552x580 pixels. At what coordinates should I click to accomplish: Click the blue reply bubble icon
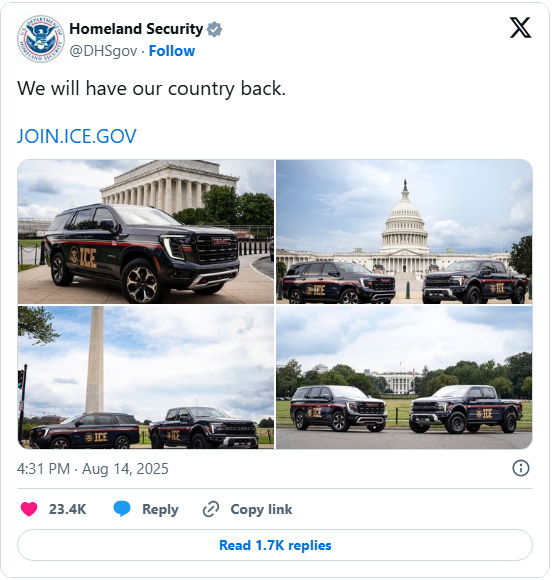coord(122,509)
